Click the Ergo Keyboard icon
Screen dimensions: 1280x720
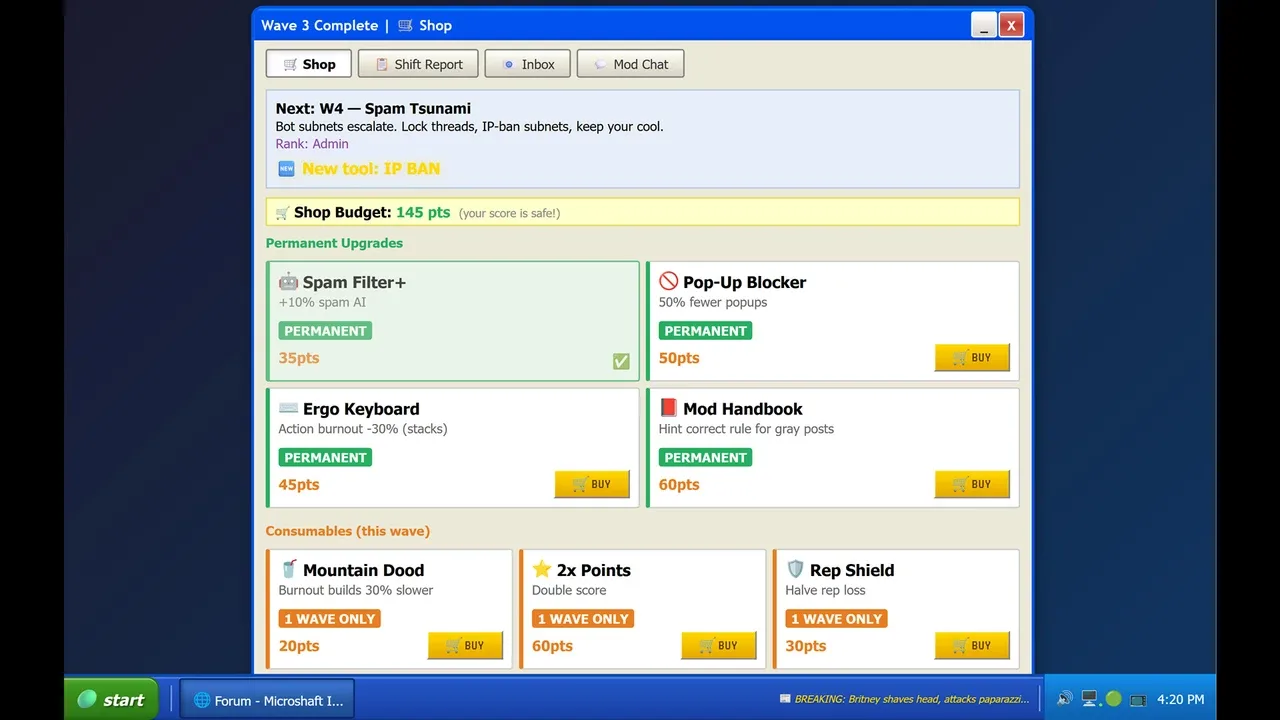[x=288, y=408]
